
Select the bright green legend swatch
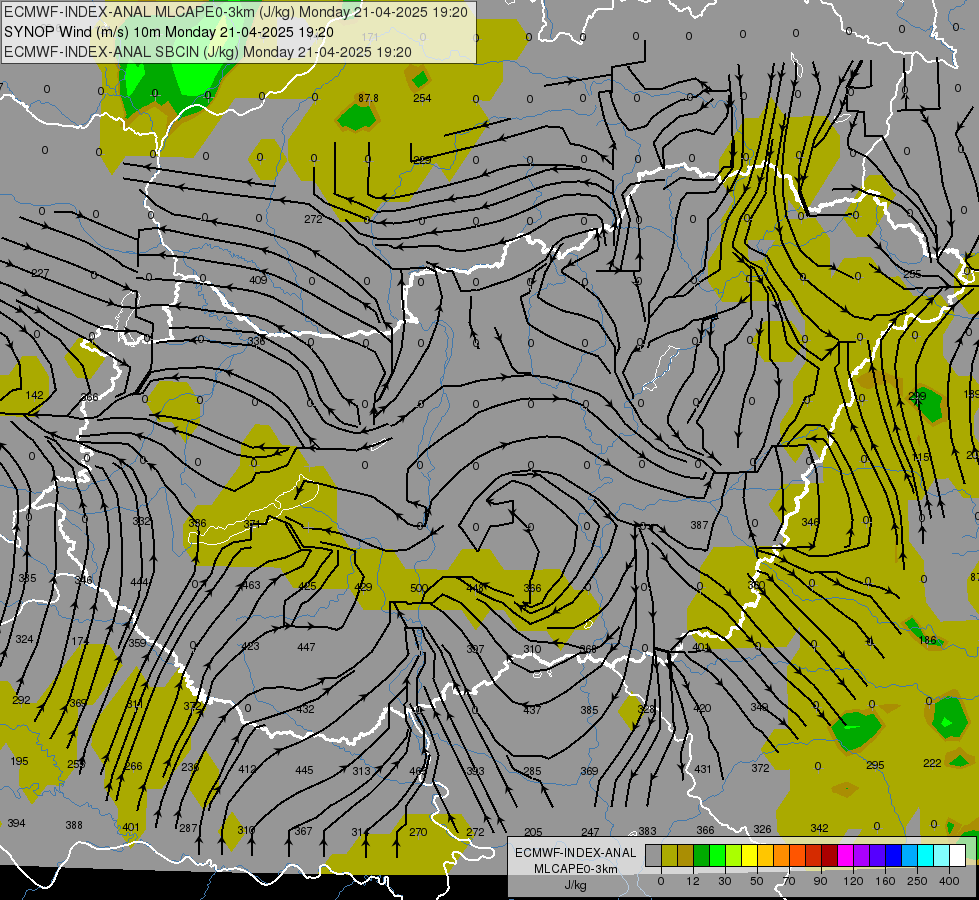click(717, 855)
